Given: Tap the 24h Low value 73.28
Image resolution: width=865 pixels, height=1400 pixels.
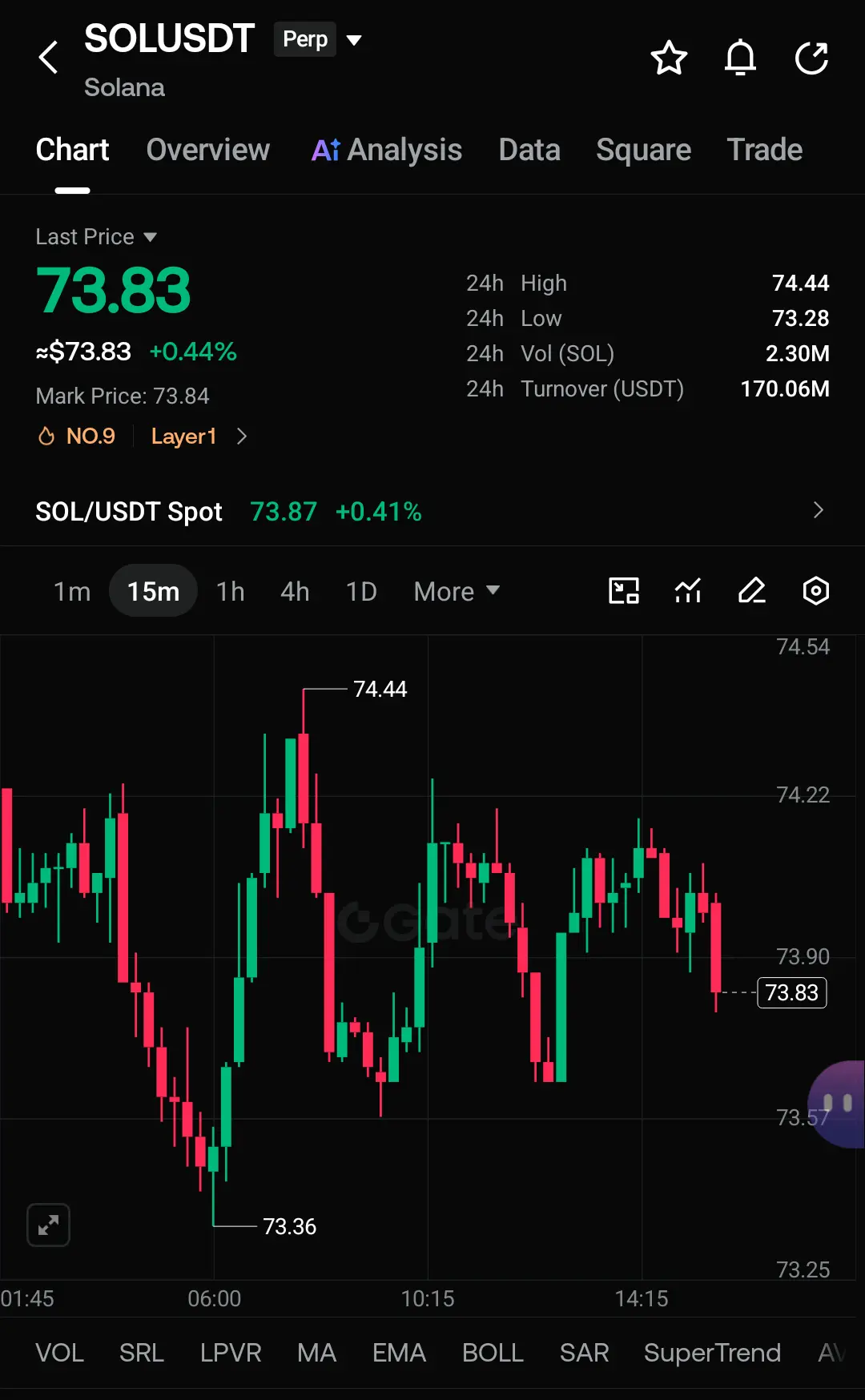Looking at the screenshot, I should 801,319.
